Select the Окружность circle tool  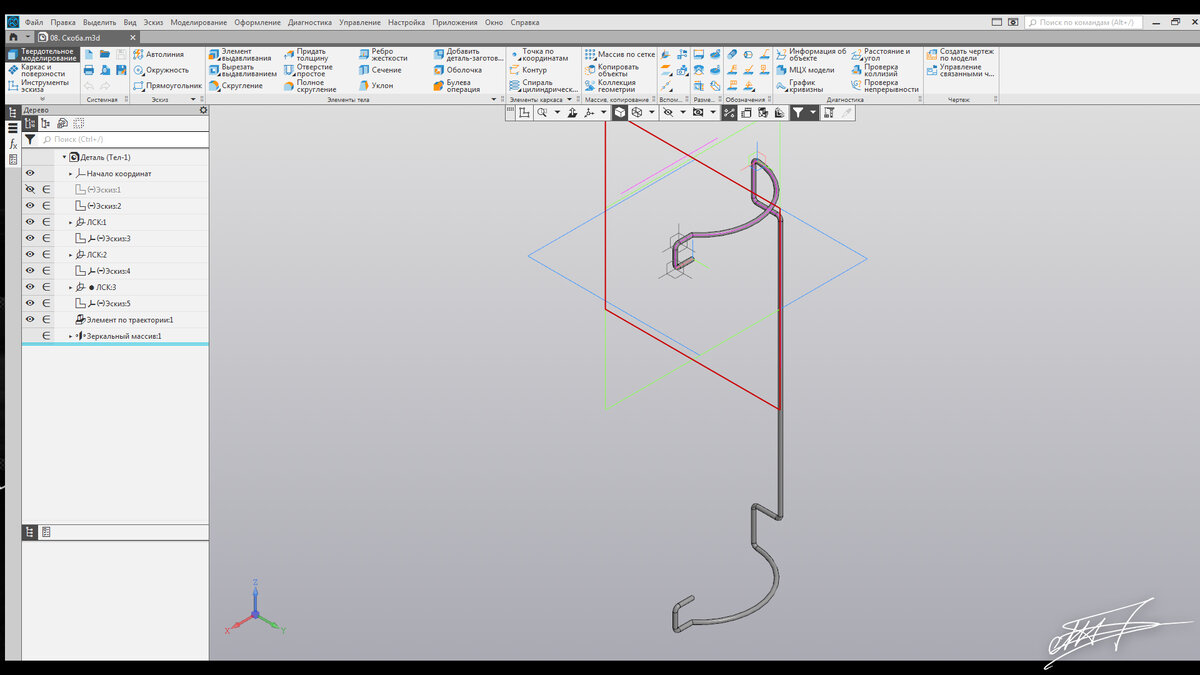(160, 70)
